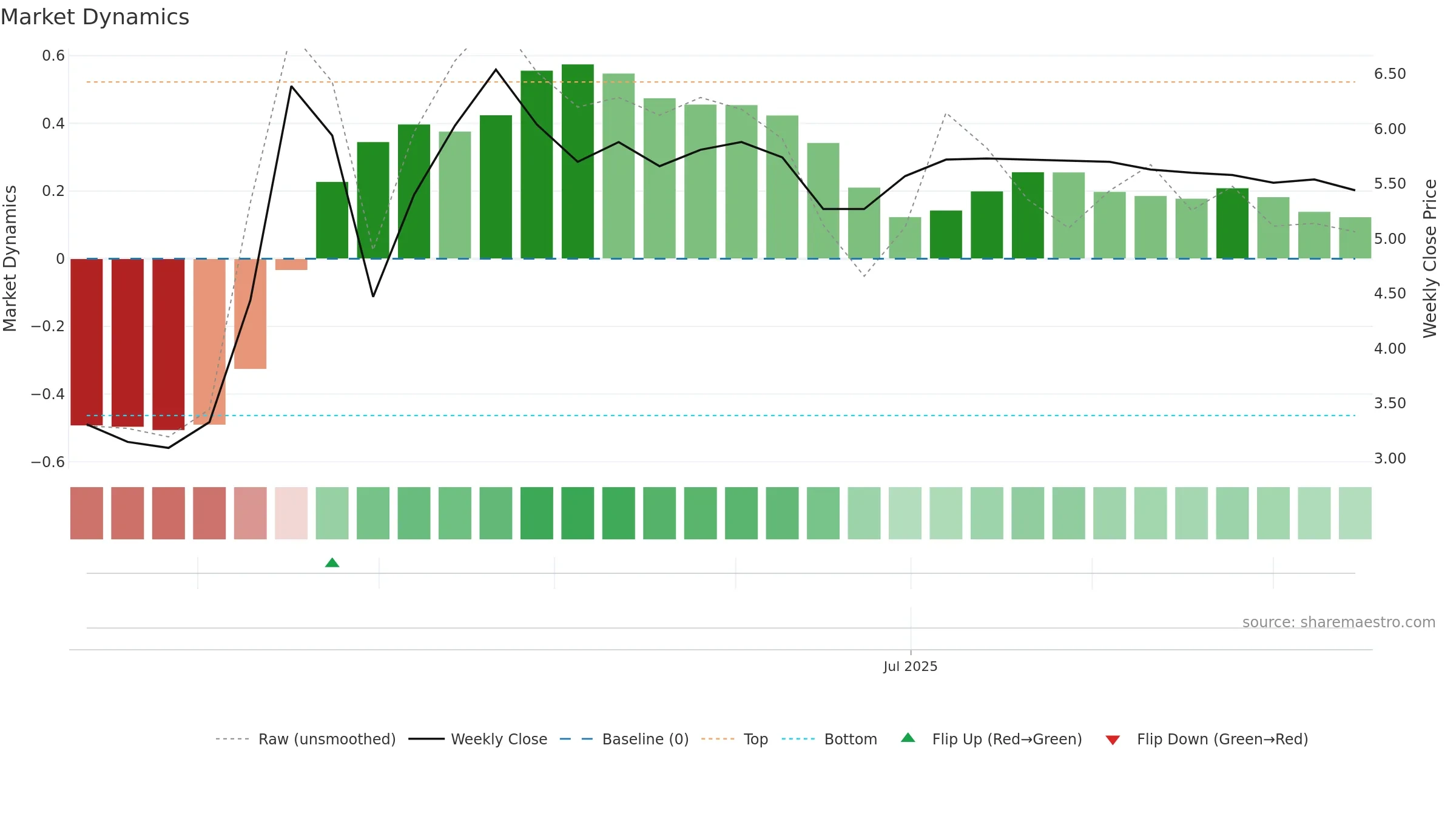The image size is (1456, 819).
Task: Click the source: sharemaestro.com text
Action: coord(1339,622)
